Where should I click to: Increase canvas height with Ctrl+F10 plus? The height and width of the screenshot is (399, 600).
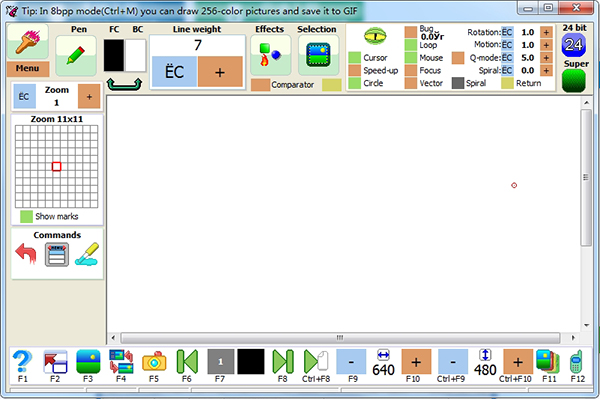pyautogui.click(x=518, y=362)
